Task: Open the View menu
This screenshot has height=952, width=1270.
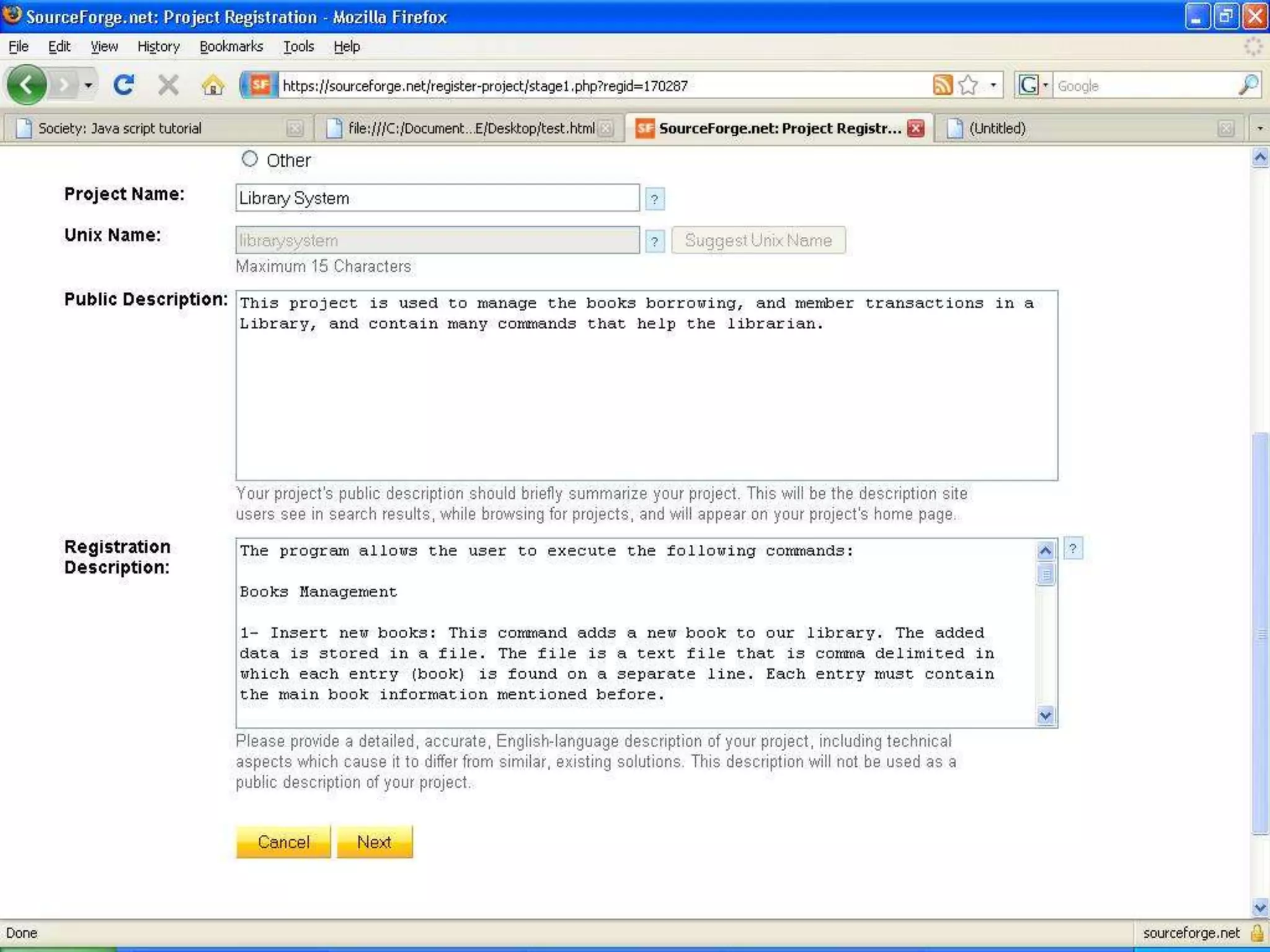Action: [104, 46]
